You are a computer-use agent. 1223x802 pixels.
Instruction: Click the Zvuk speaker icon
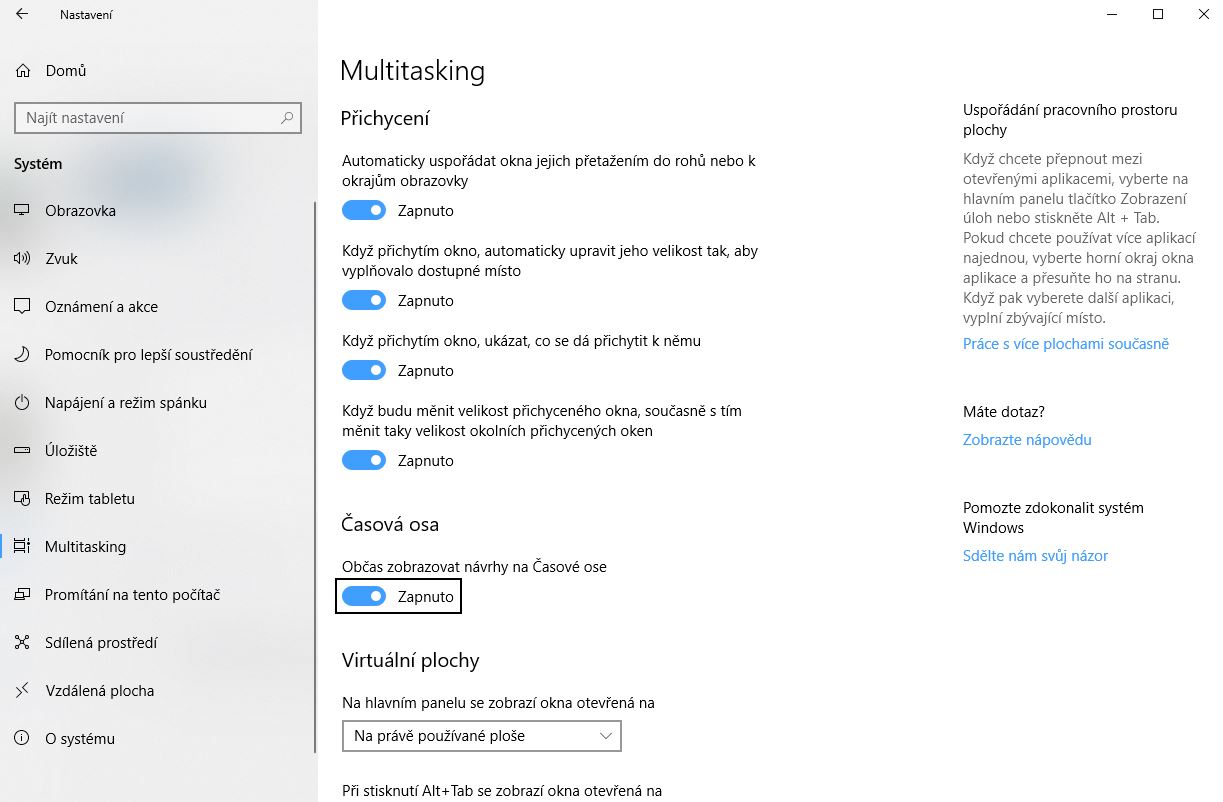23,259
